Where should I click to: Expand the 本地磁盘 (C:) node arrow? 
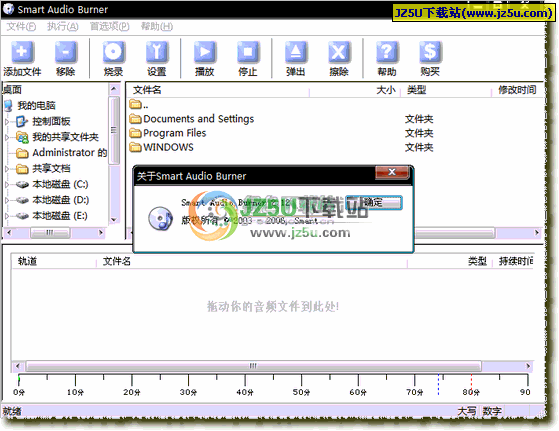(7, 184)
